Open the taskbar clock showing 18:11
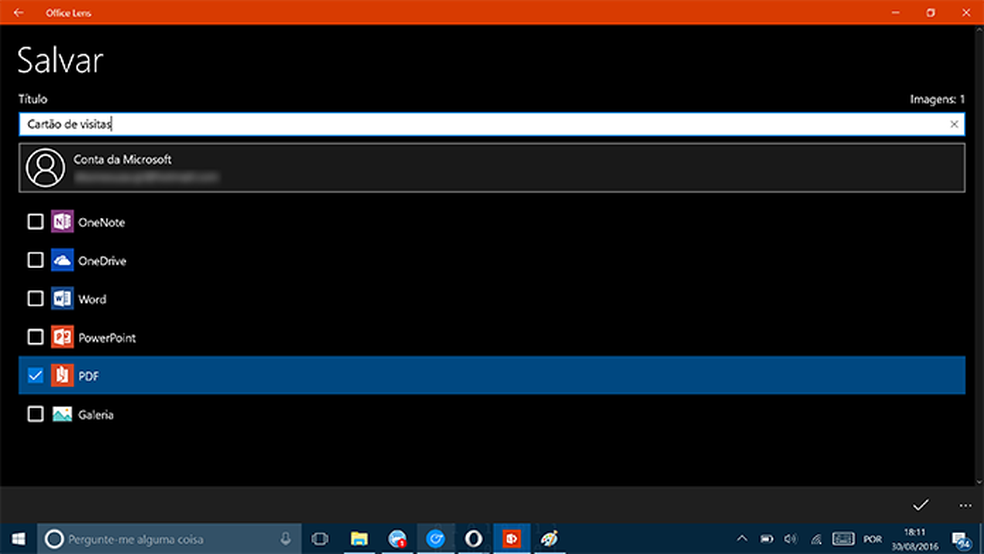 click(915, 539)
